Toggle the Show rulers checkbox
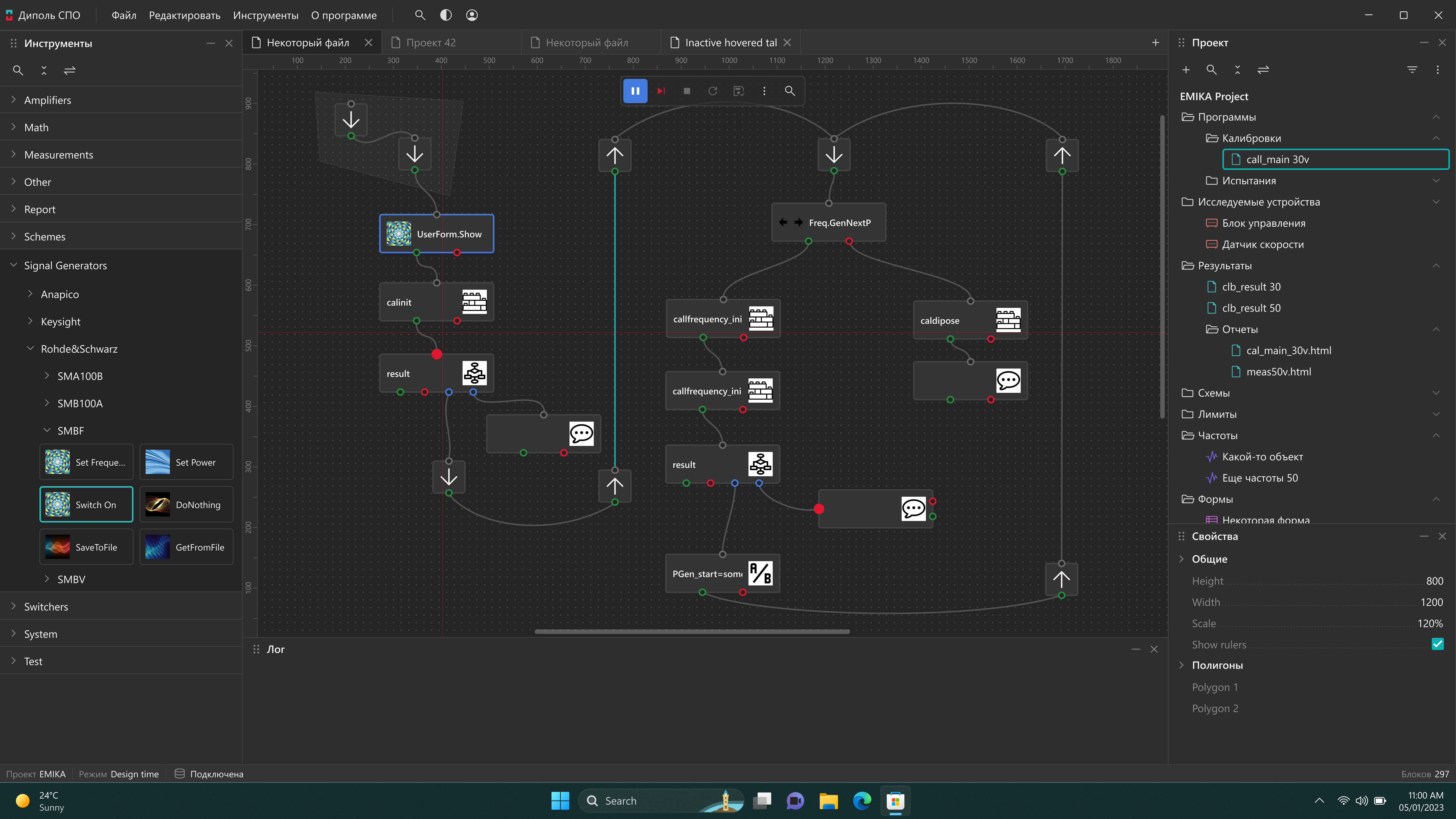1456x819 pixels. tap(1437, 644)
